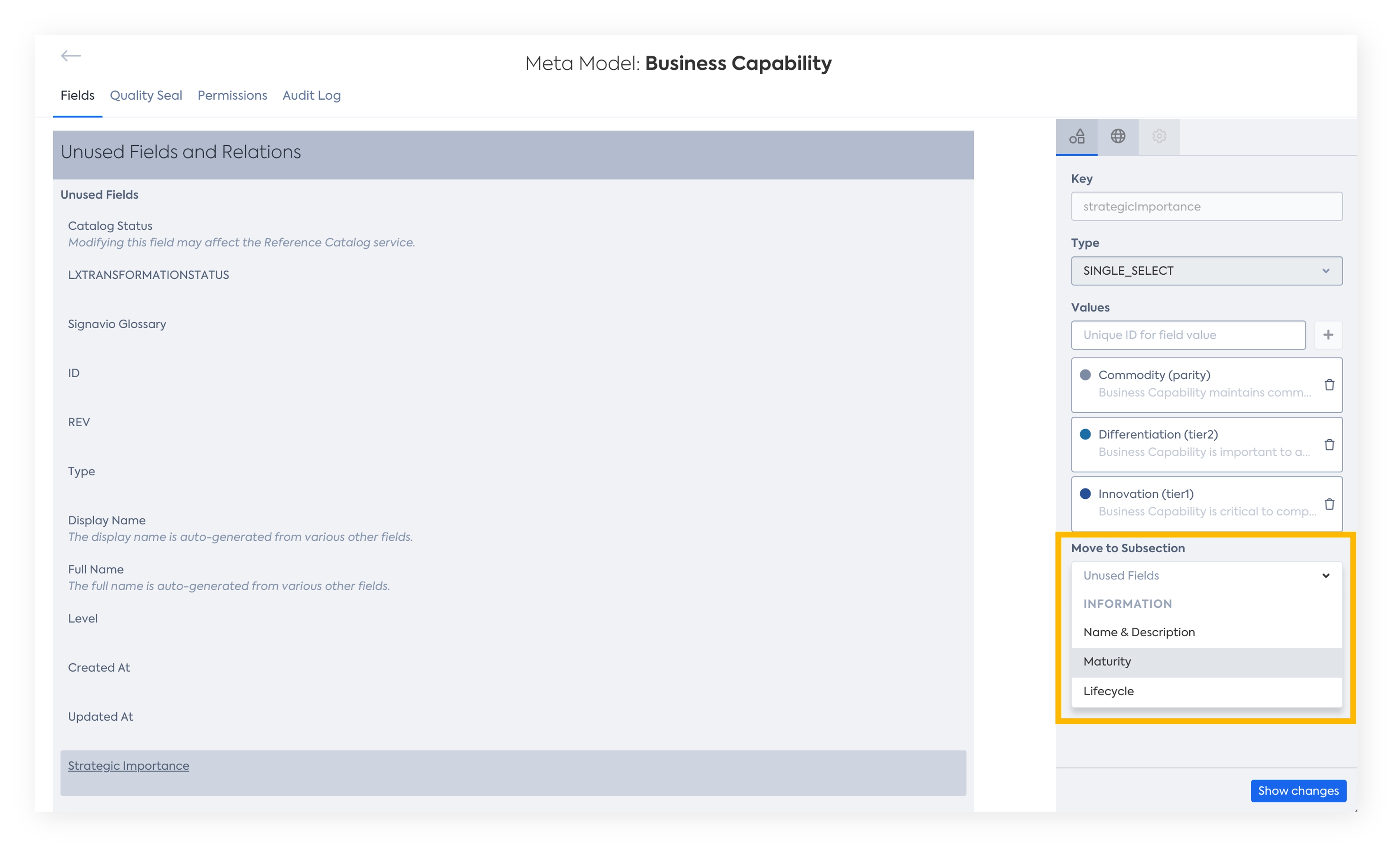Click the Show changes button
This screenshot has width=1400, height=855.
[x=1298, y=791]
